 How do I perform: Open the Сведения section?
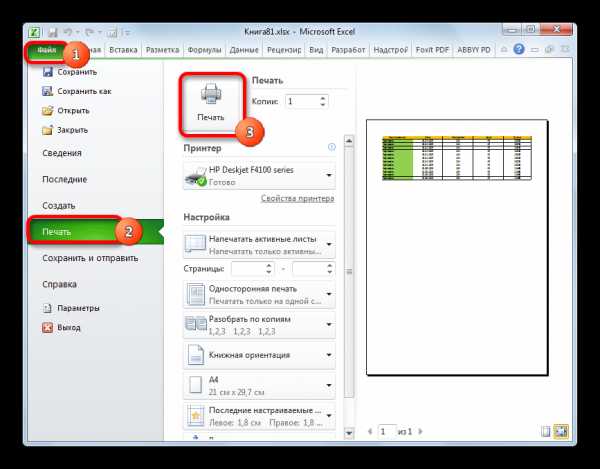pyautogui.click(x=62, y=153)
